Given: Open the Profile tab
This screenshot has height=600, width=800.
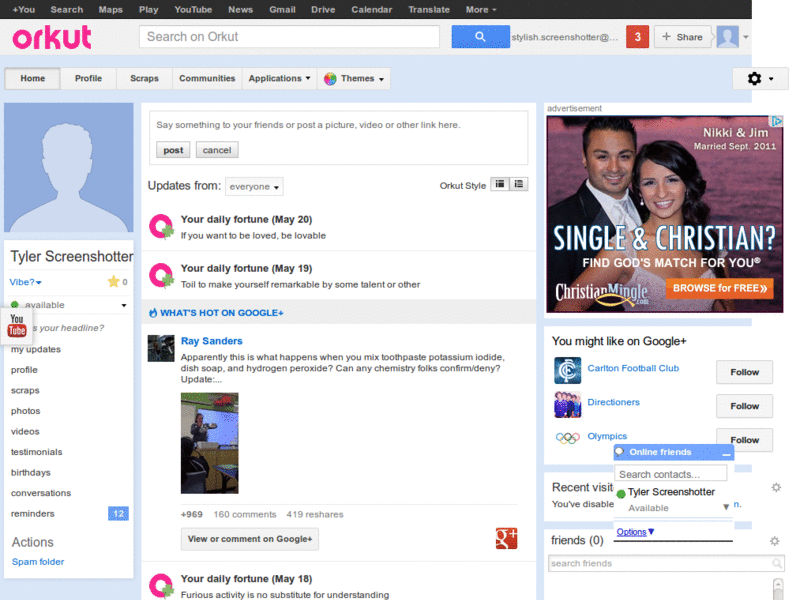Looking at the screenshot, I should (88, 79).
